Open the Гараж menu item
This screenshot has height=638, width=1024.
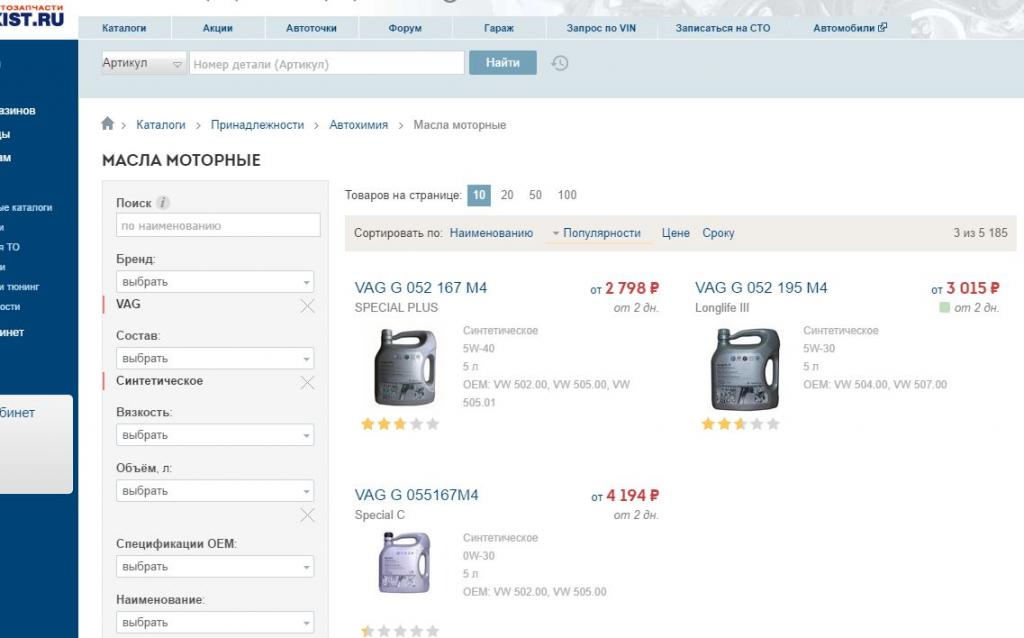499,28
